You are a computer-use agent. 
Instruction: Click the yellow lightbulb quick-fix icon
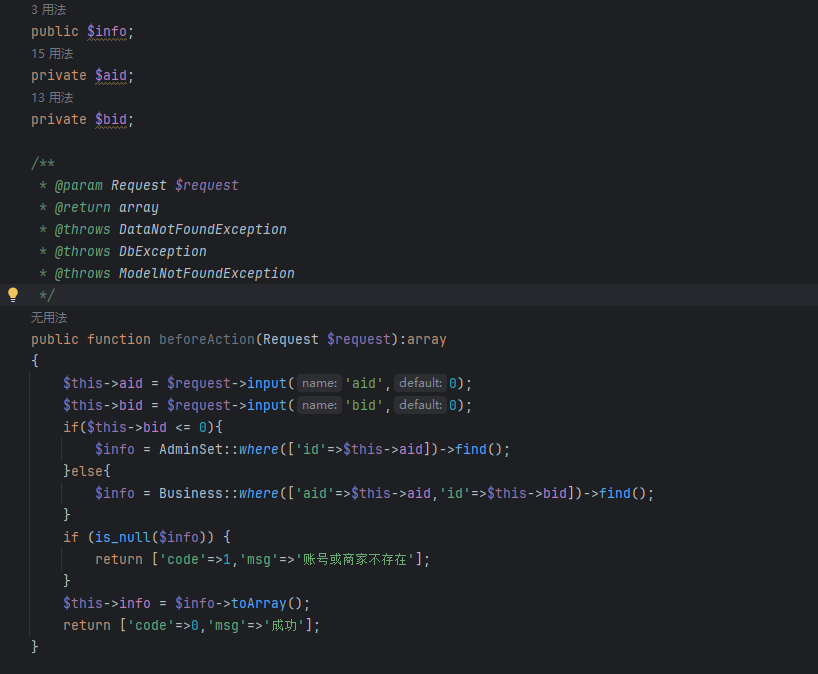13,295
